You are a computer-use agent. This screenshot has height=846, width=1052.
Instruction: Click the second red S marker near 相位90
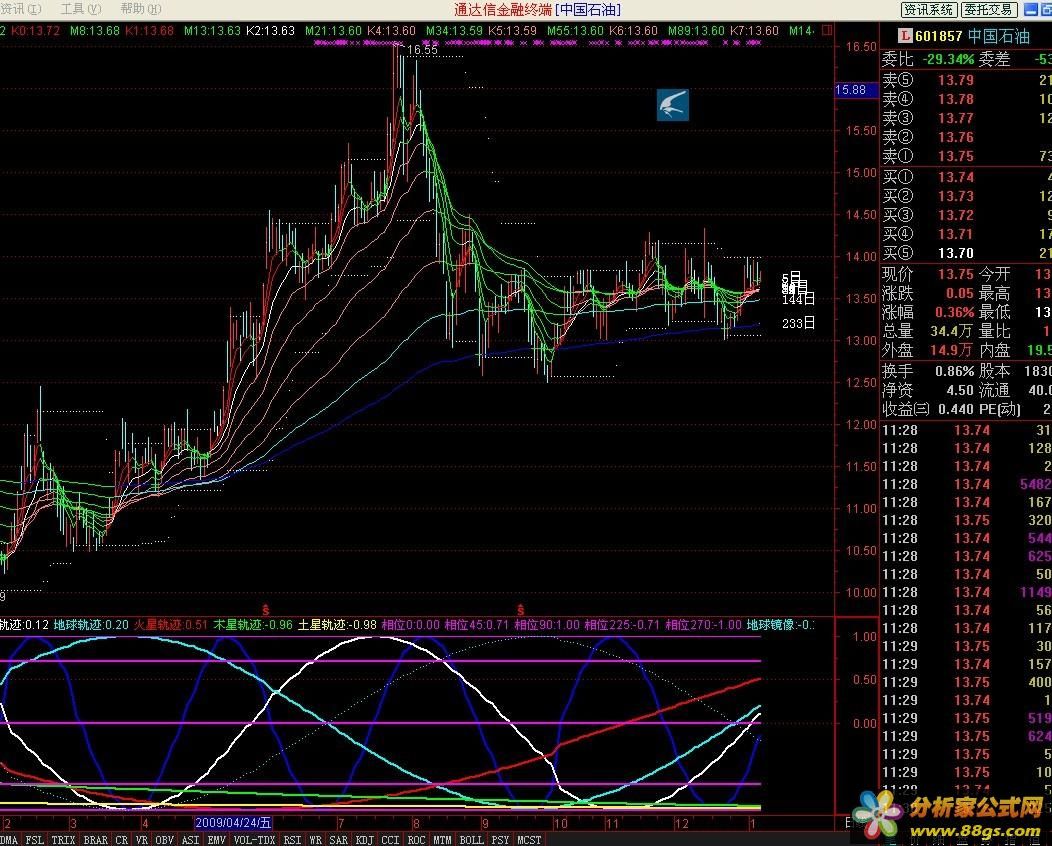click(520, 610)
